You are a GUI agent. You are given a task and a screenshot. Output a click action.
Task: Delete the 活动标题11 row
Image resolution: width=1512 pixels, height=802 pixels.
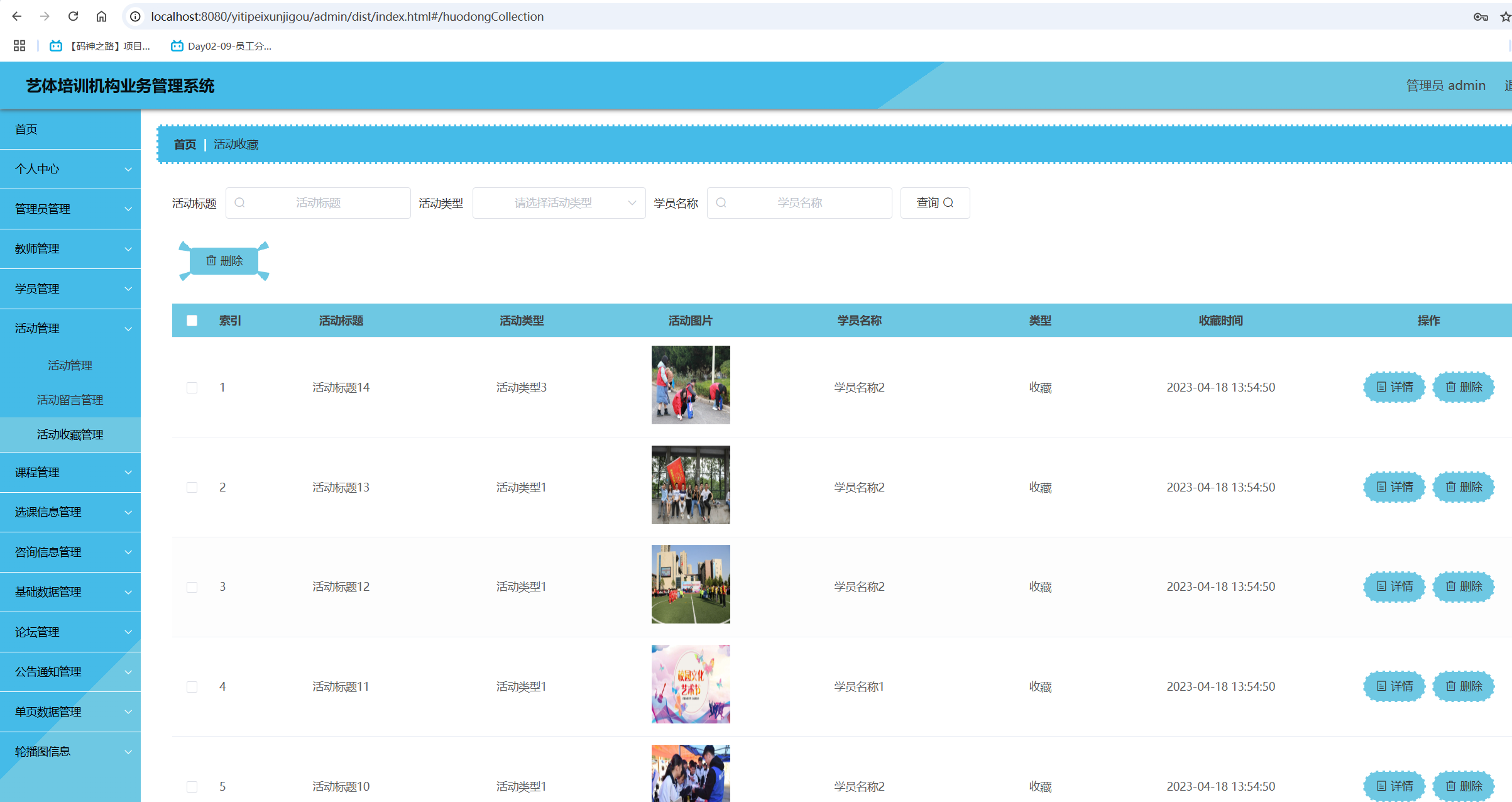1464,686
